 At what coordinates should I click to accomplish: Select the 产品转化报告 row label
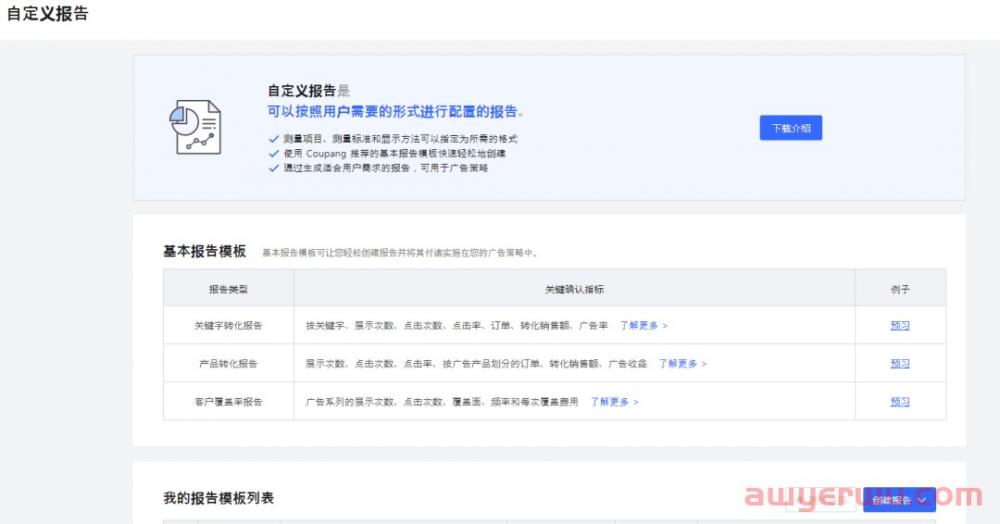coord(228,364)
